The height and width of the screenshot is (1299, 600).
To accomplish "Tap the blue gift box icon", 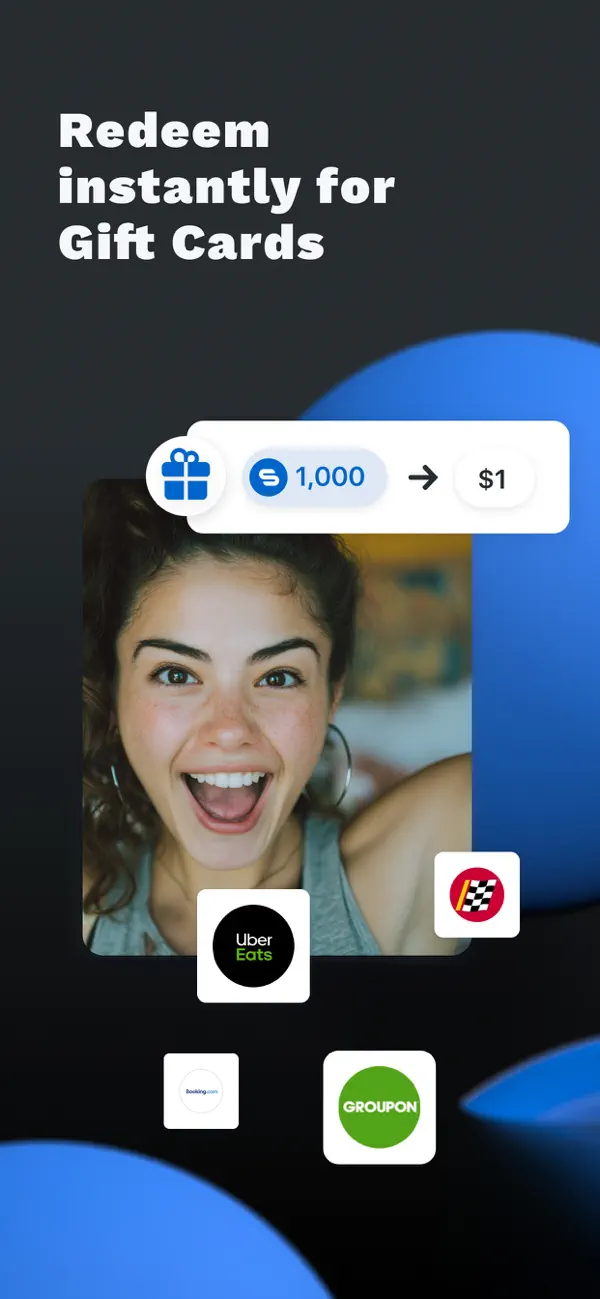I will pyautogui.click(x=185, y=474).
